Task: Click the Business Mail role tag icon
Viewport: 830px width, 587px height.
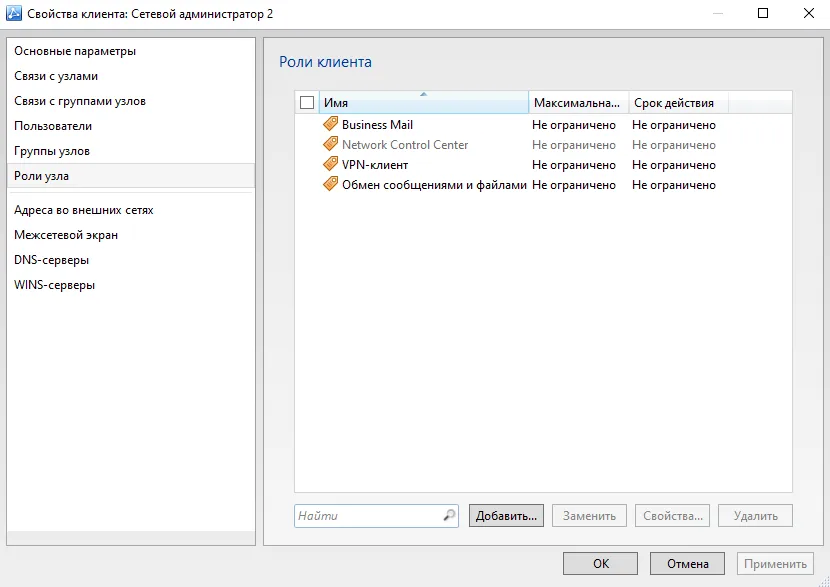Action: pos(330,124)
